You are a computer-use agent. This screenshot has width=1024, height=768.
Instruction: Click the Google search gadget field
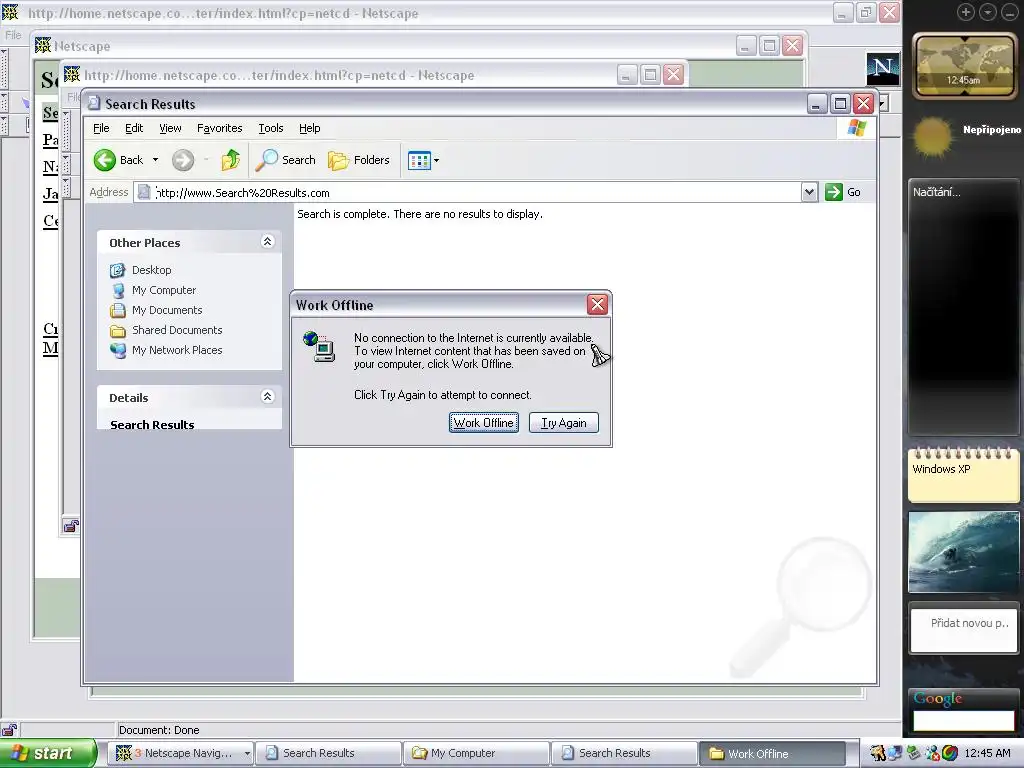tap(963, 720)
